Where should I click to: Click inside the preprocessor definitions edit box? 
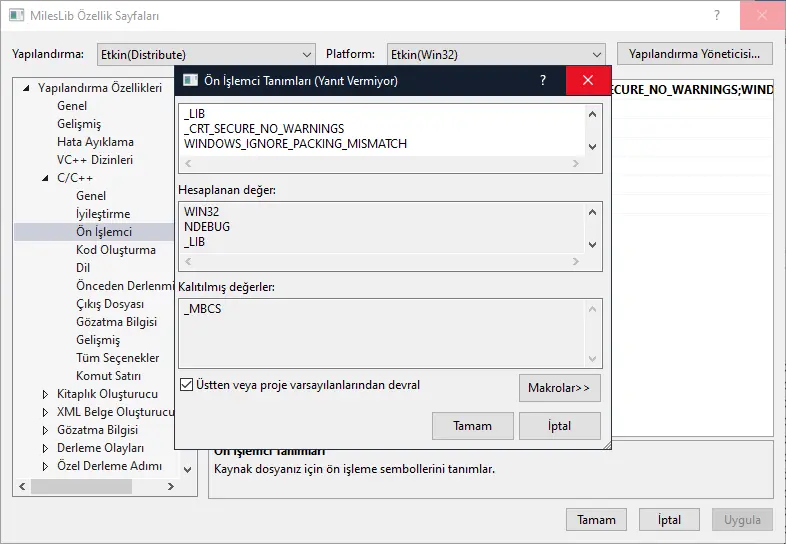click(x=380, y=129)
